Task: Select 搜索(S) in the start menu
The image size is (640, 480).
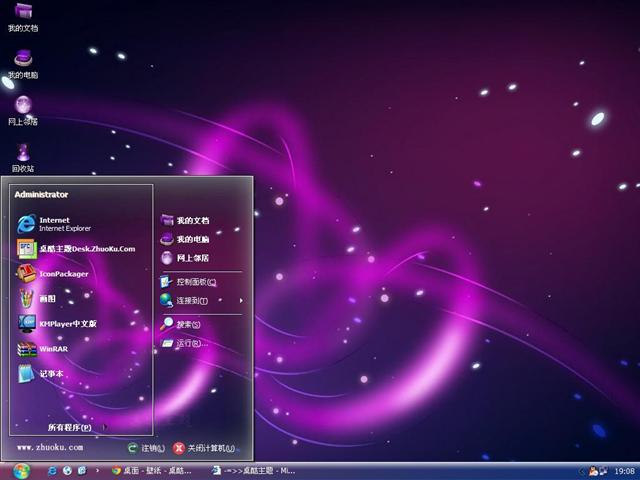Action: coord(188,324)
